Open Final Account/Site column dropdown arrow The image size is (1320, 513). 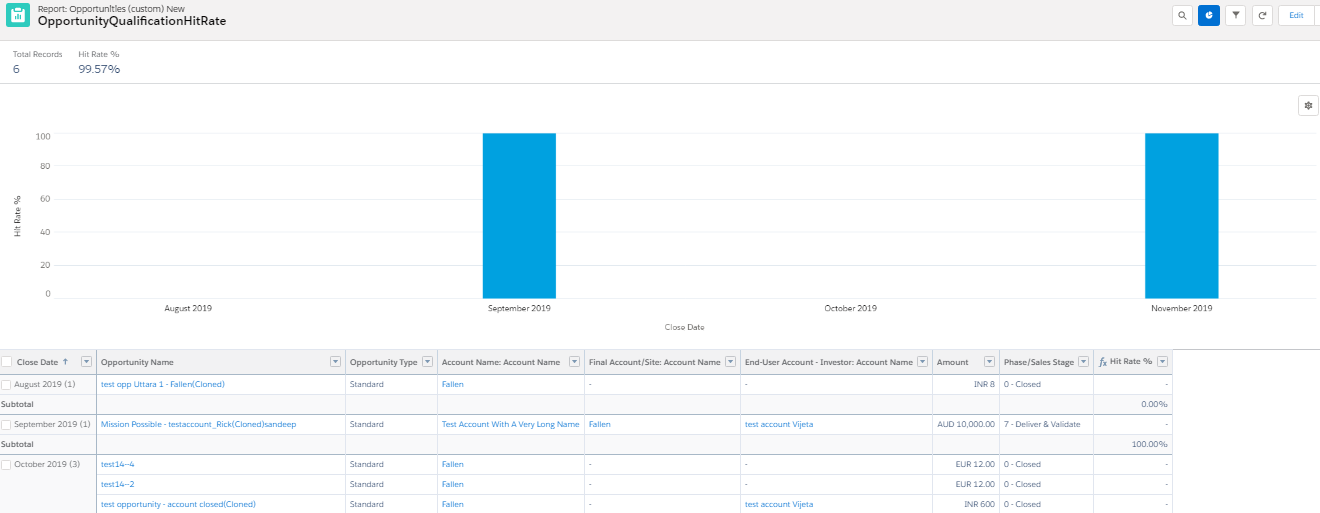[731, 362]
